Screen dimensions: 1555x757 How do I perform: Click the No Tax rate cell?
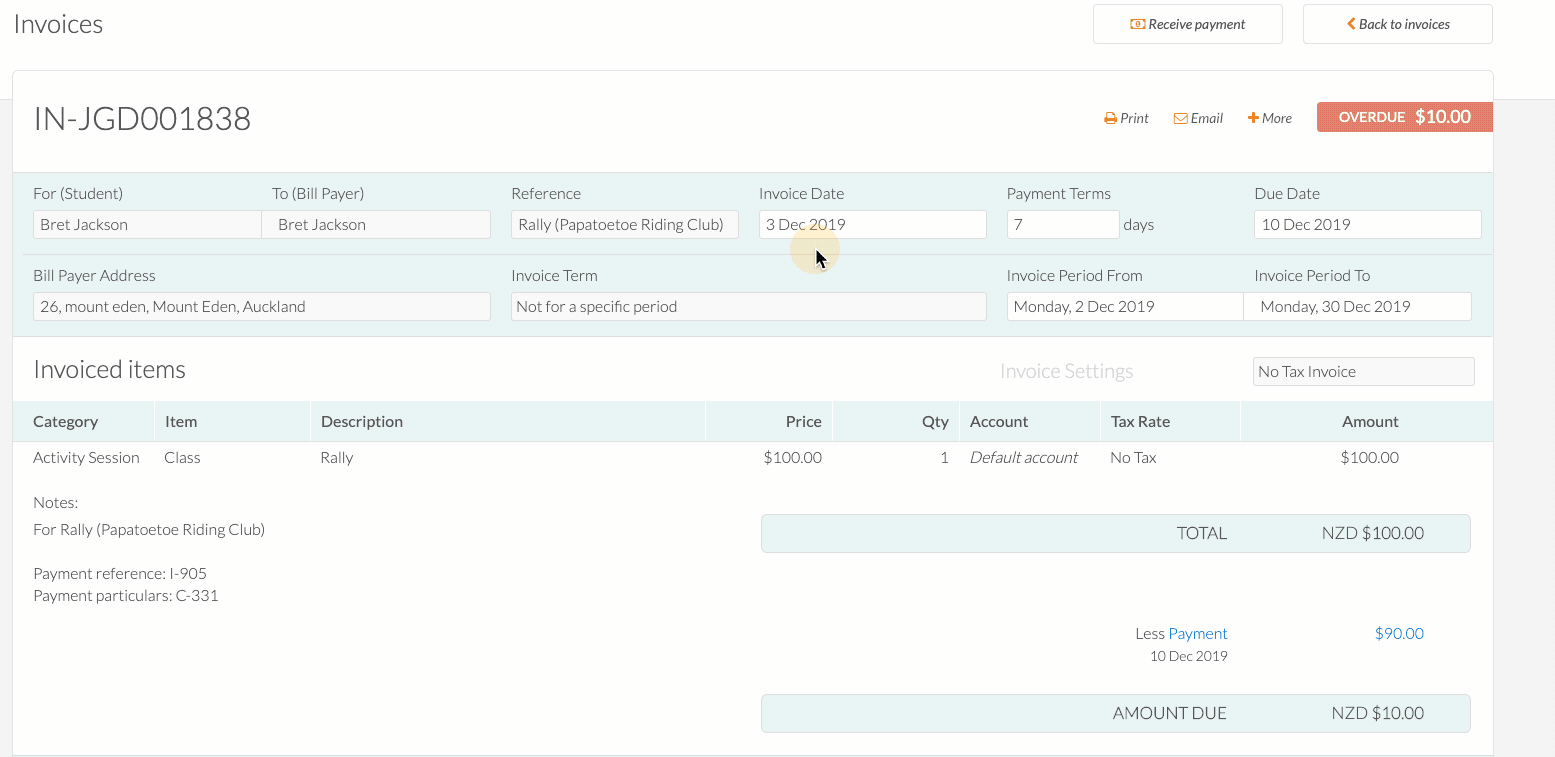click(1133, 457)
